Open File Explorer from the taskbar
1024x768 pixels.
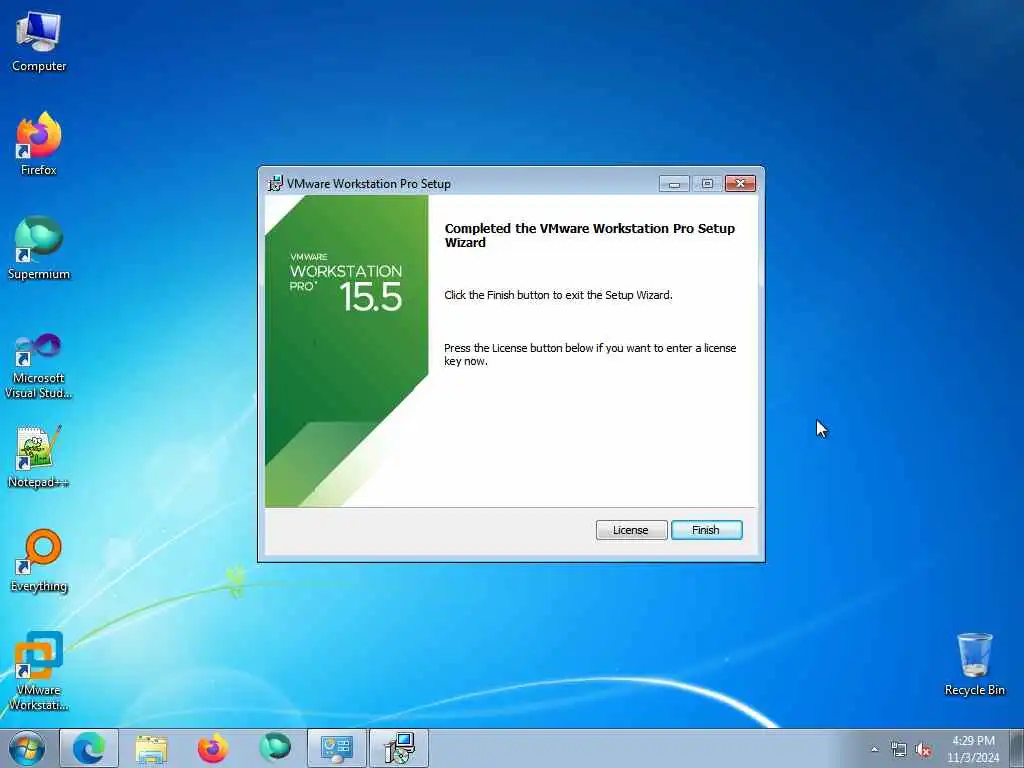[152, 748]
